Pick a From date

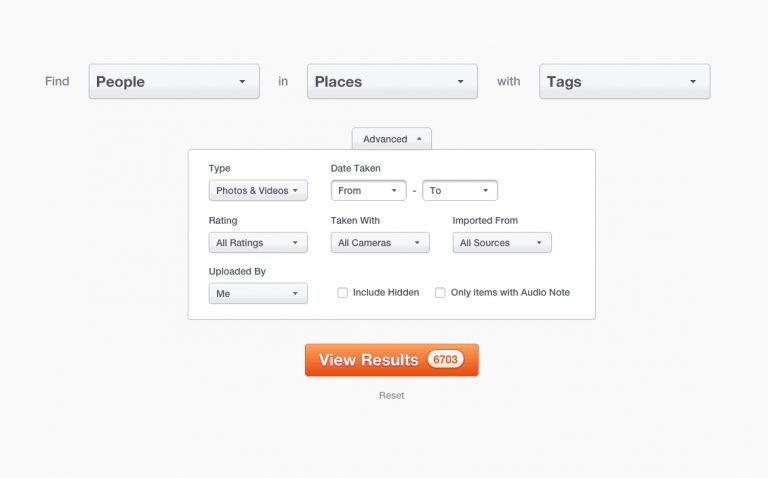(368, 191)
